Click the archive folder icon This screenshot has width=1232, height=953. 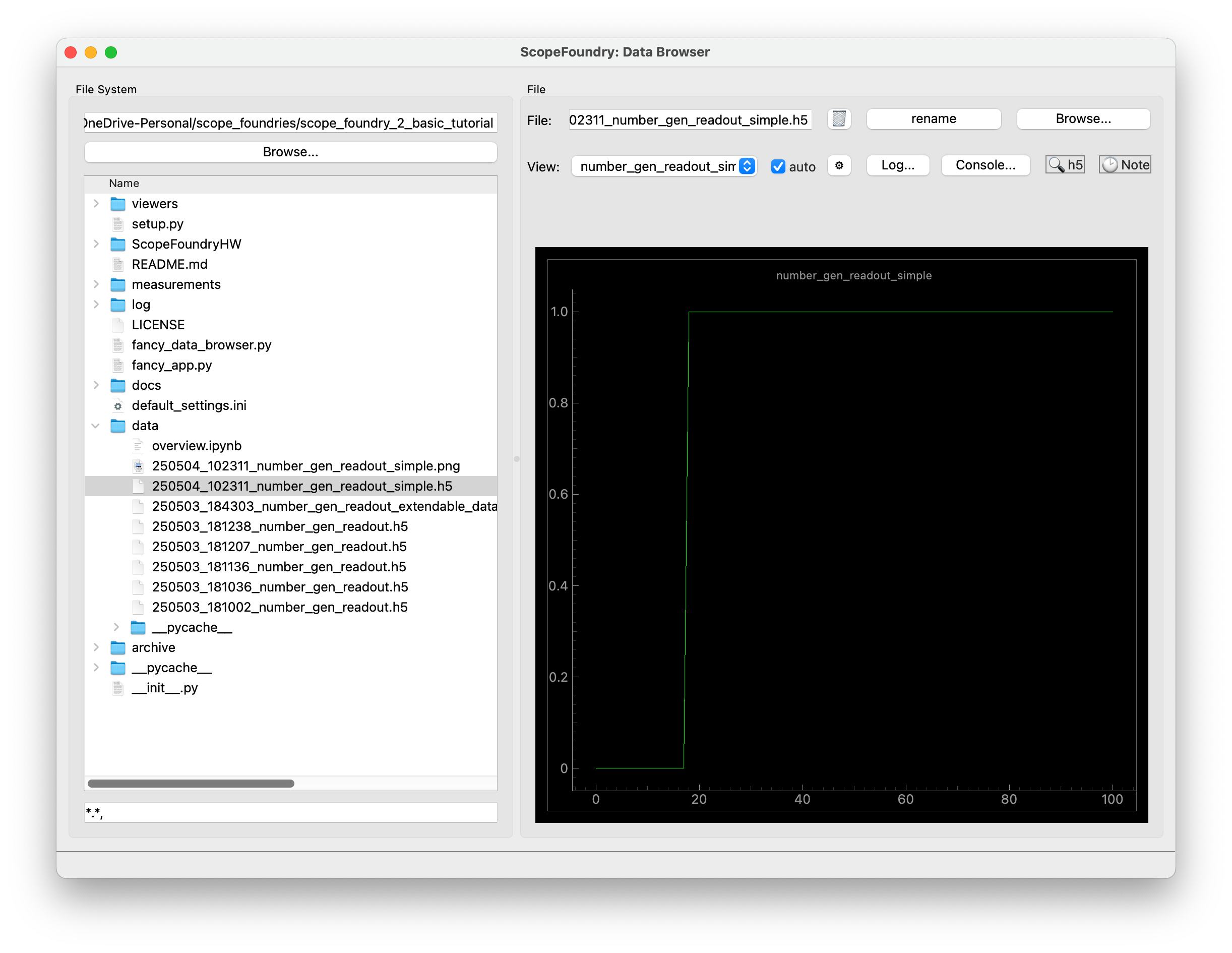click(118, 647)
